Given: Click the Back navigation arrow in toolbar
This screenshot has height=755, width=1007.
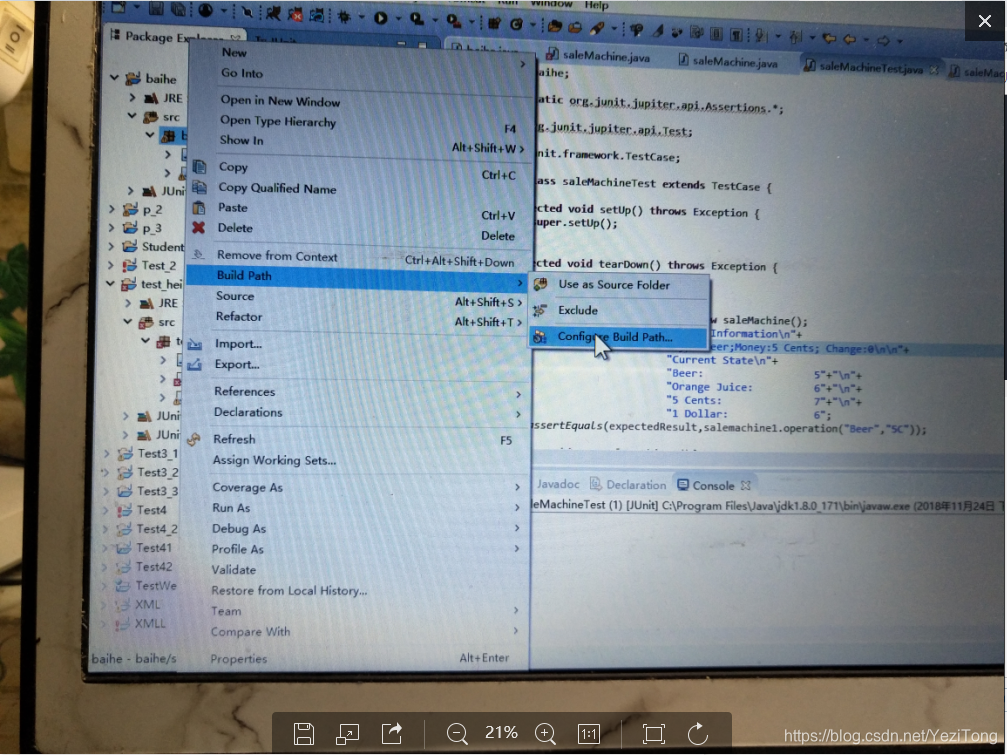Looking at the screenshot, I should pos(849,39).
